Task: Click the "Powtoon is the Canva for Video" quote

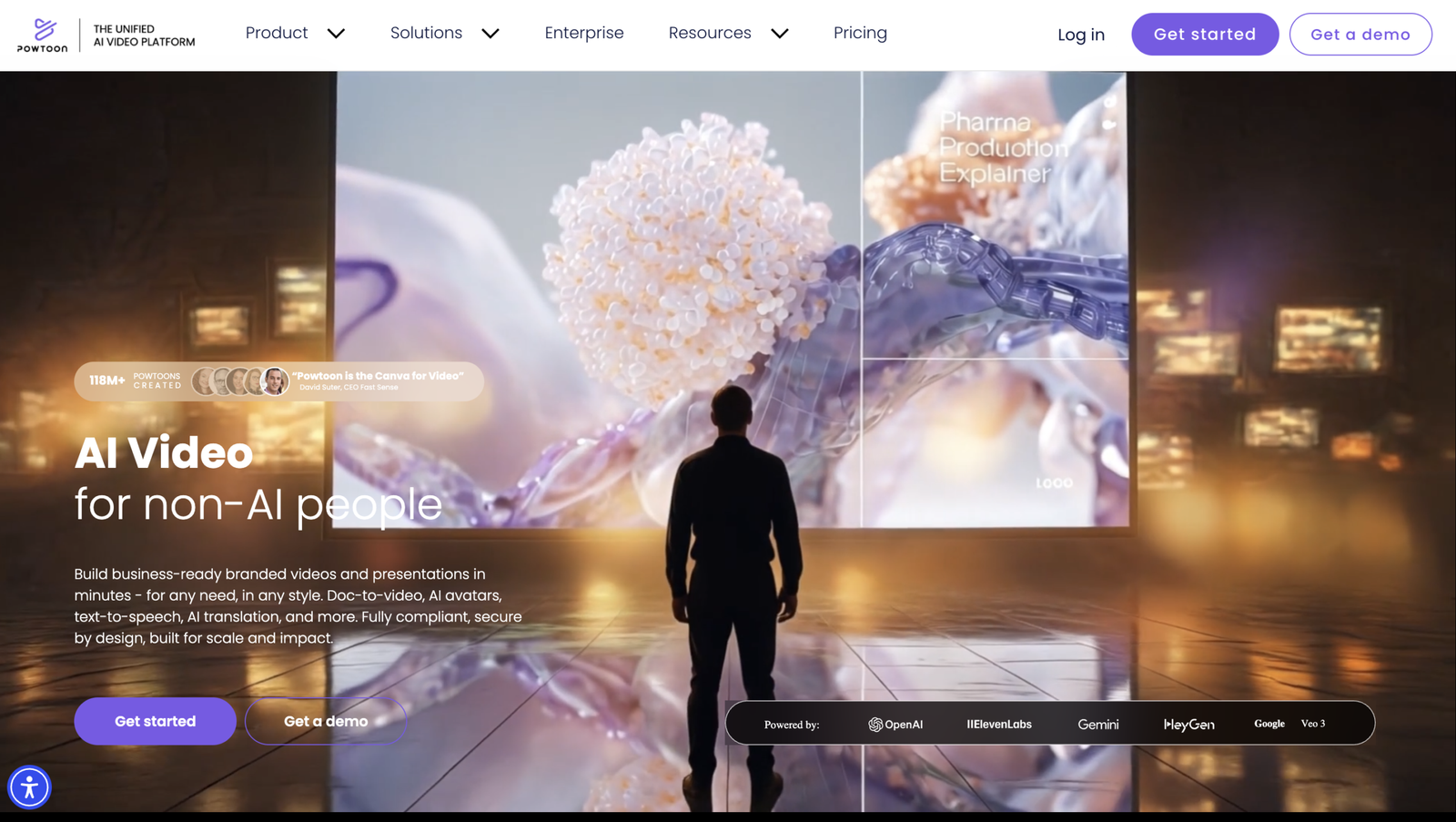Action: point(378,376)
